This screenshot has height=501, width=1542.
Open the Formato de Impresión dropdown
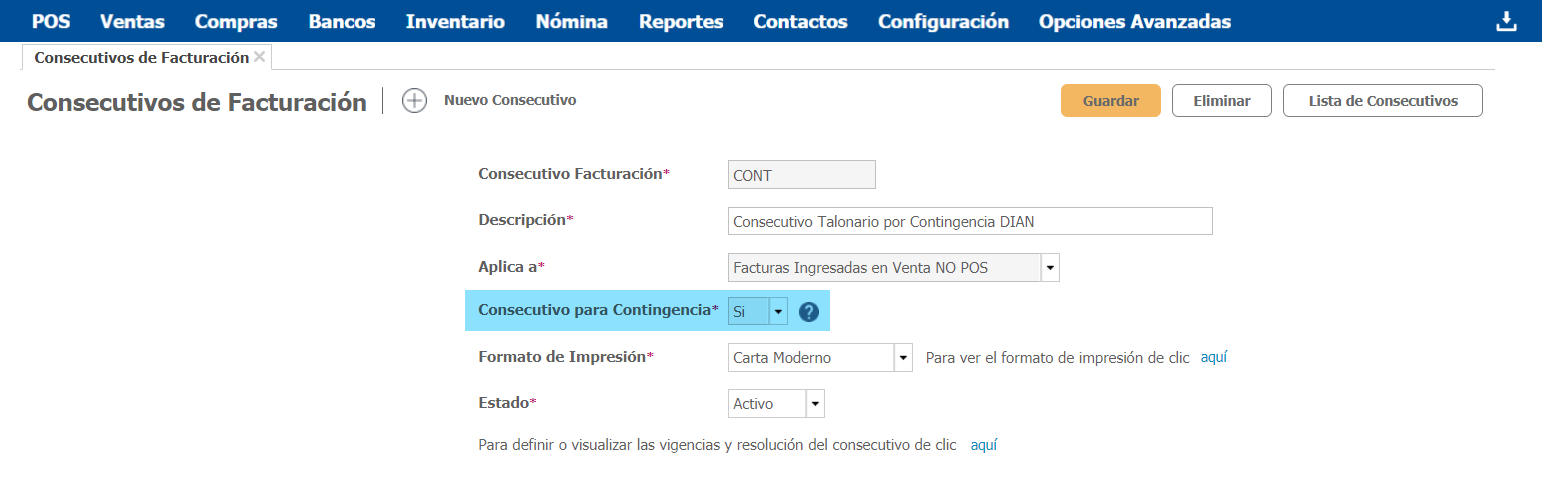click(903, 358)
